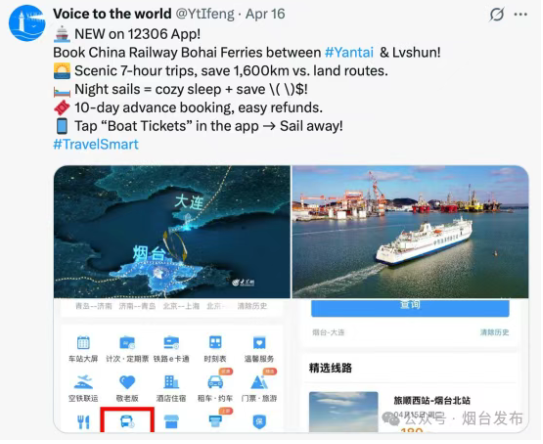Open the #TravelSmart hashtag link
This screenshot has width=543, height=444.
96,144
